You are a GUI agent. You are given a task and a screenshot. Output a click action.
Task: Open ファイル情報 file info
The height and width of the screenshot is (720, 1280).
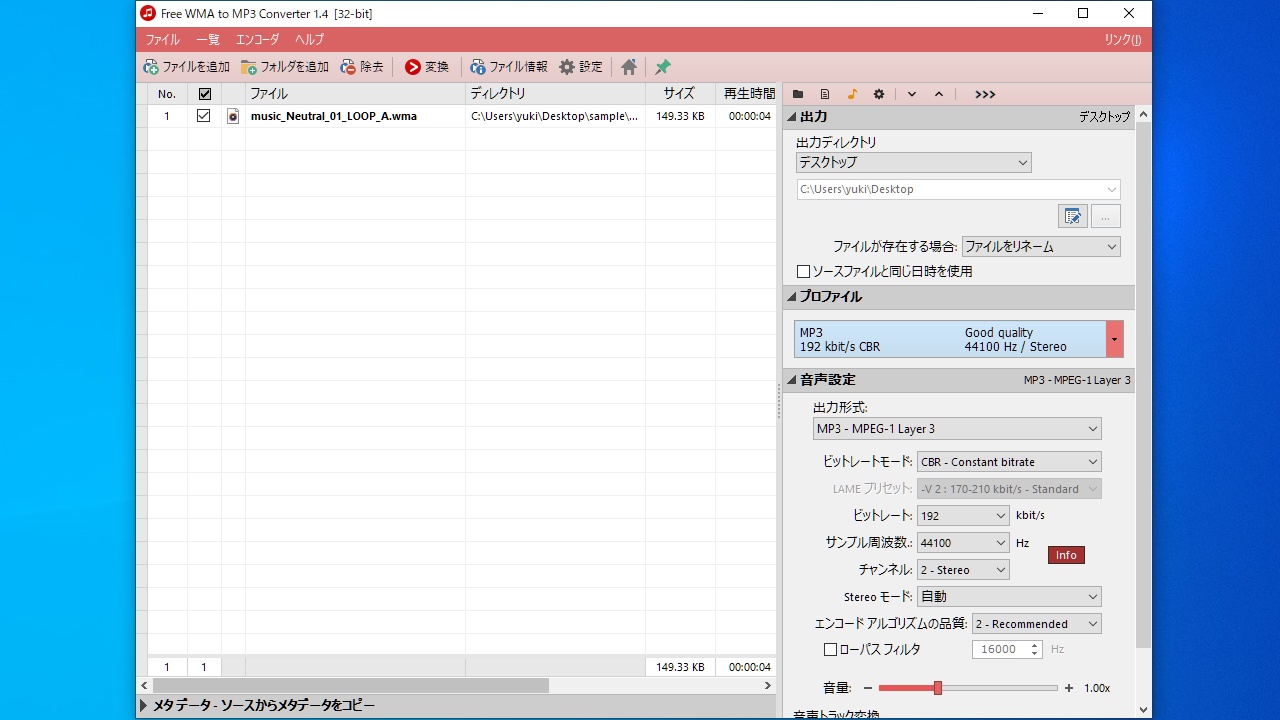[509, 67]
